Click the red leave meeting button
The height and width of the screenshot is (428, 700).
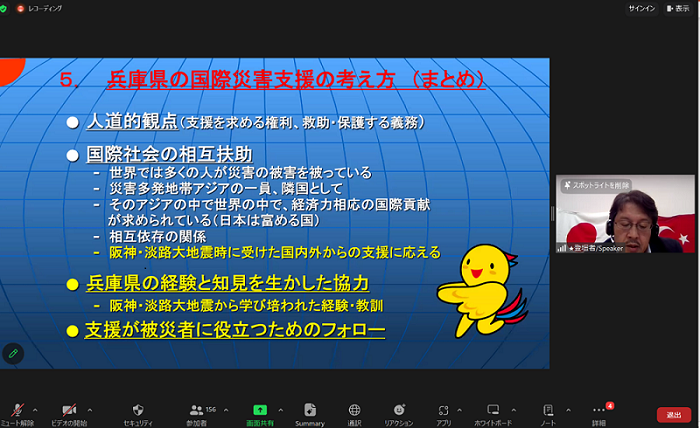coord(674,415)
